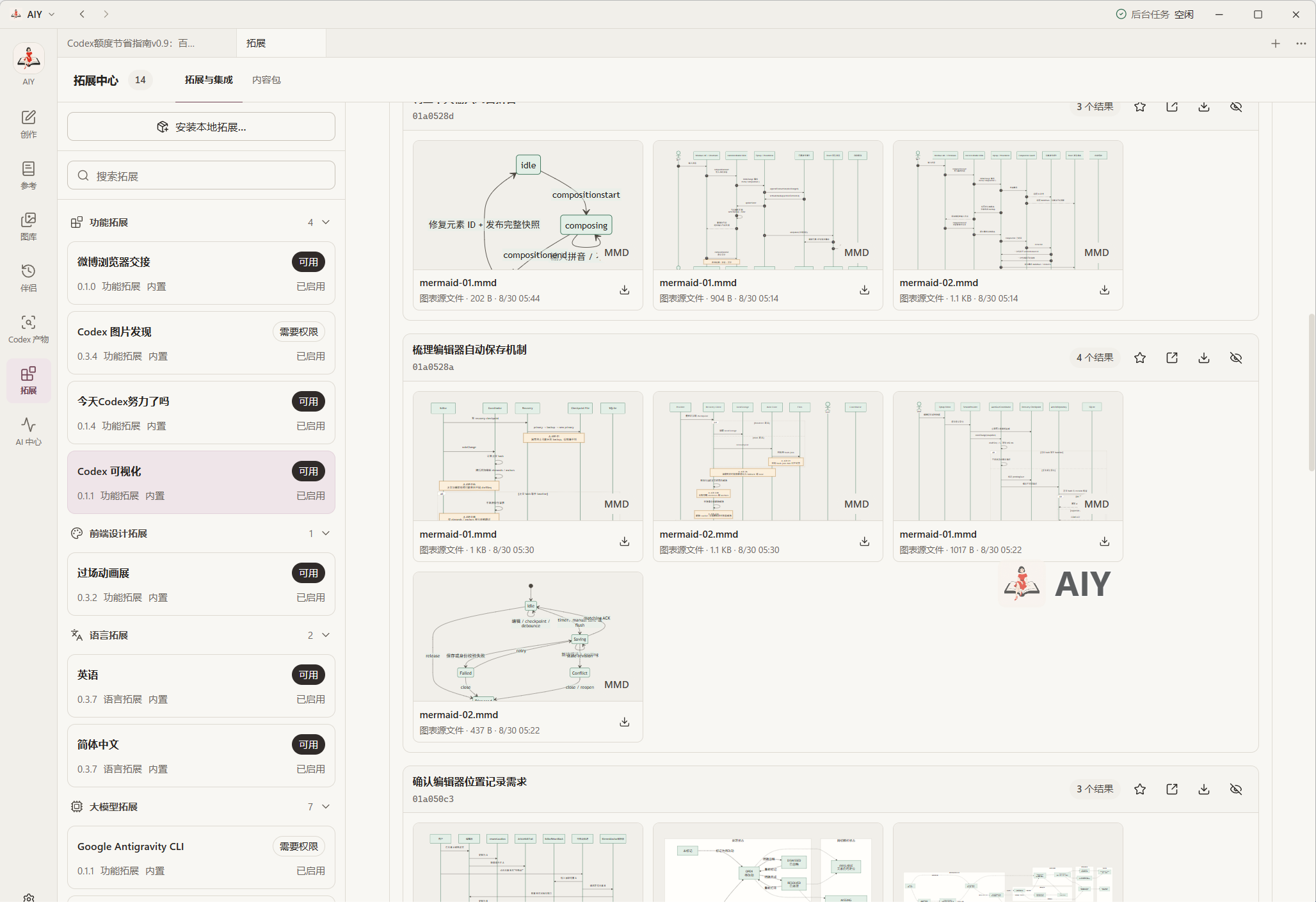Click 安装本地拓展 button
Screen dimensions: 1316x923
pos(201,127)
